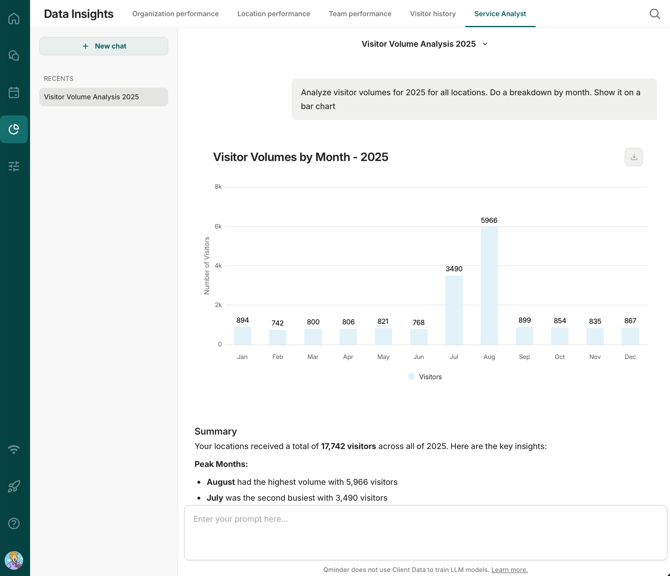Click the user profile avatar
This screenshot has width=670, height=576.
click(14, 560)
